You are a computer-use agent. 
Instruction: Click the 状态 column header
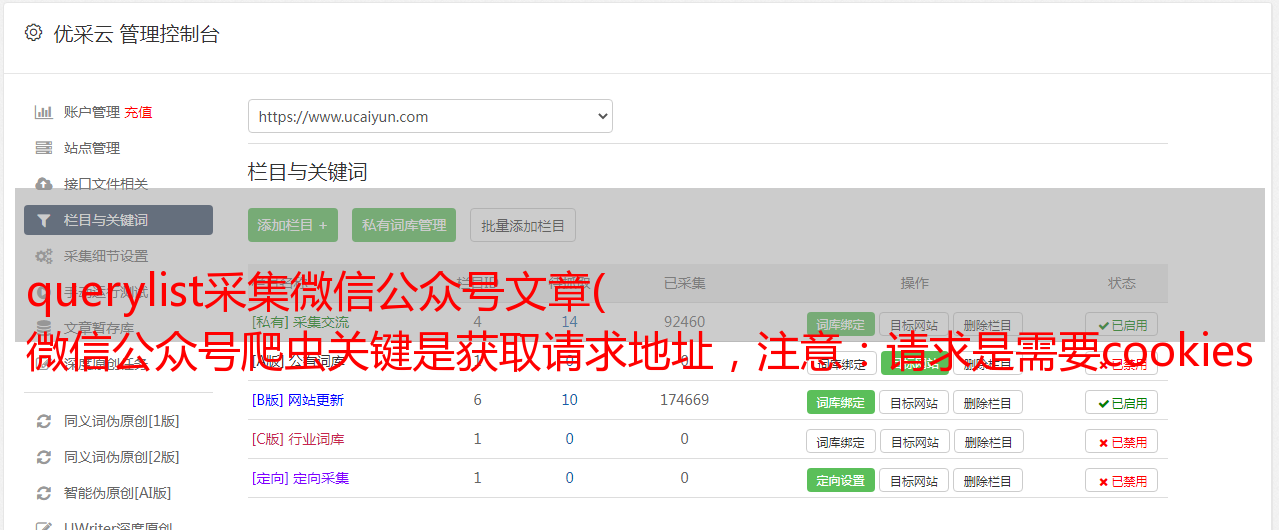pos(1122,283)
